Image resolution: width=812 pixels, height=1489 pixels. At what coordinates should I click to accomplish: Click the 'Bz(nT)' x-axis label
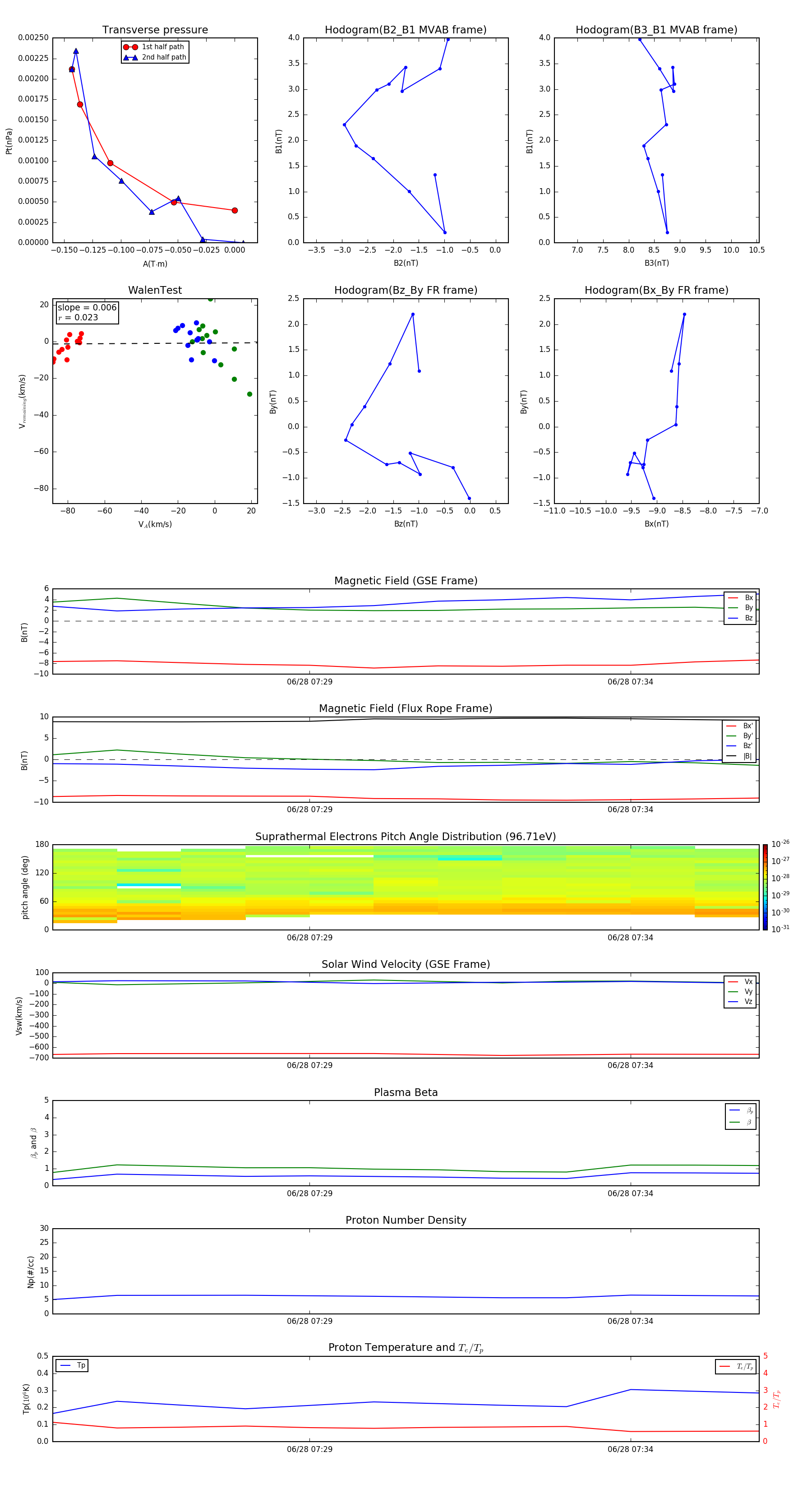(406, 524)
